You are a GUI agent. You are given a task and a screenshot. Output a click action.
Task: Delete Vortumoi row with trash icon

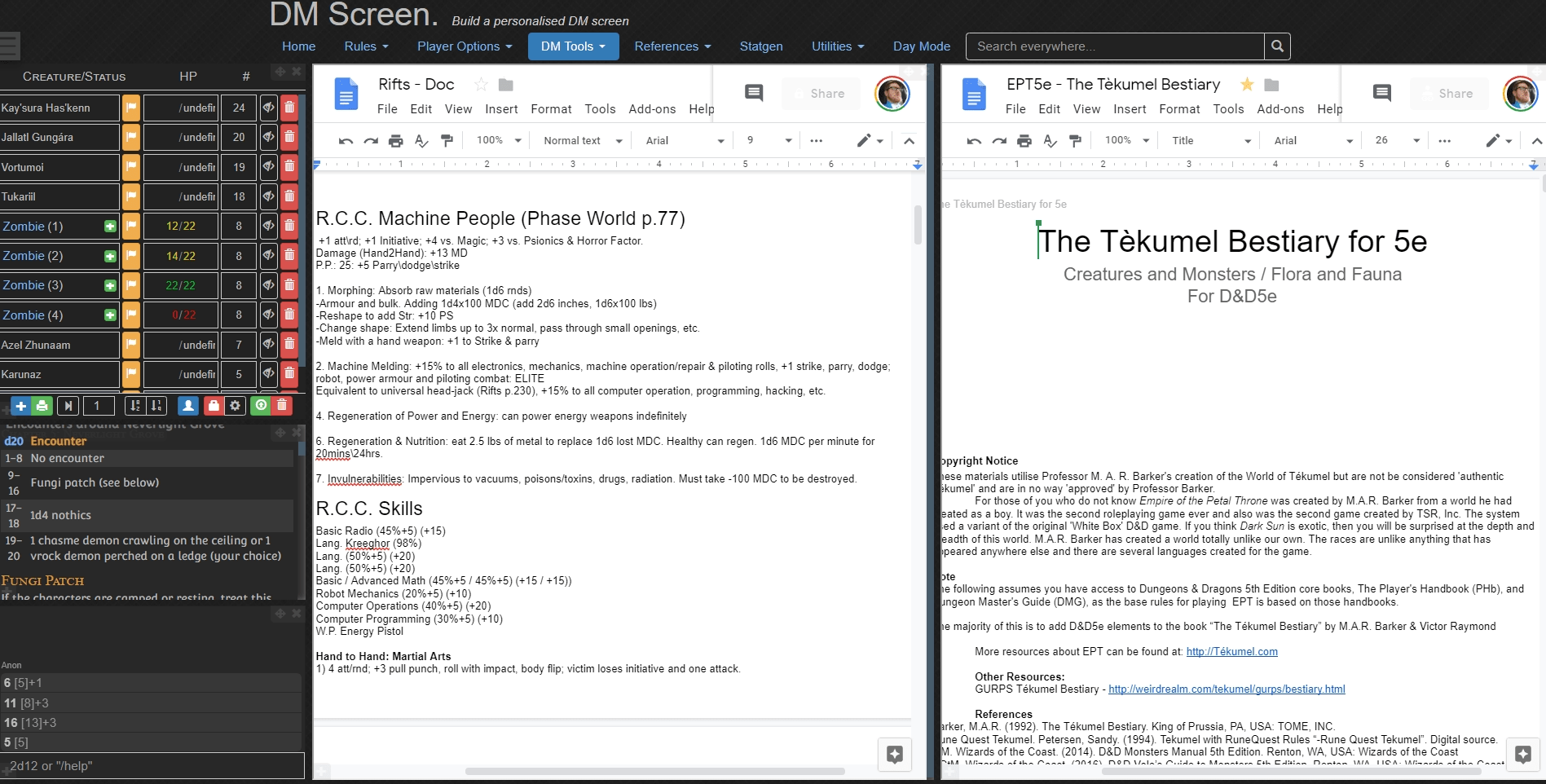click(289, 167)
